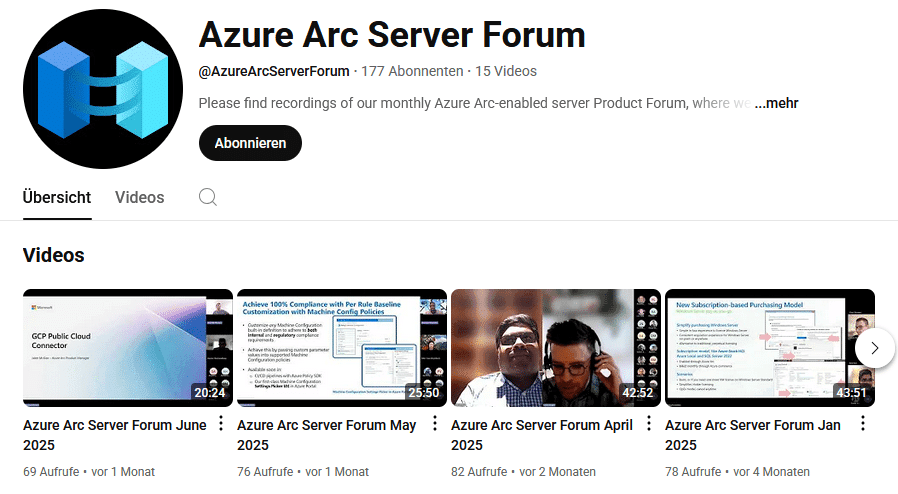The image size is (898, 494).
Task: Click the channel description text beginning 'Please find recordings'
Action: tap(475, 103)
